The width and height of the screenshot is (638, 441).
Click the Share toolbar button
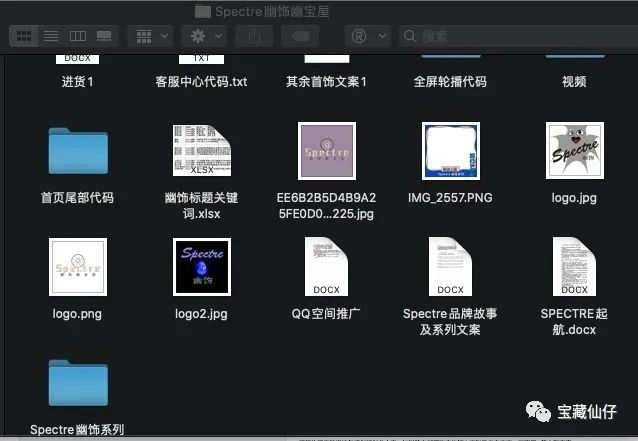pyautogui.click(x=254, y=36)
